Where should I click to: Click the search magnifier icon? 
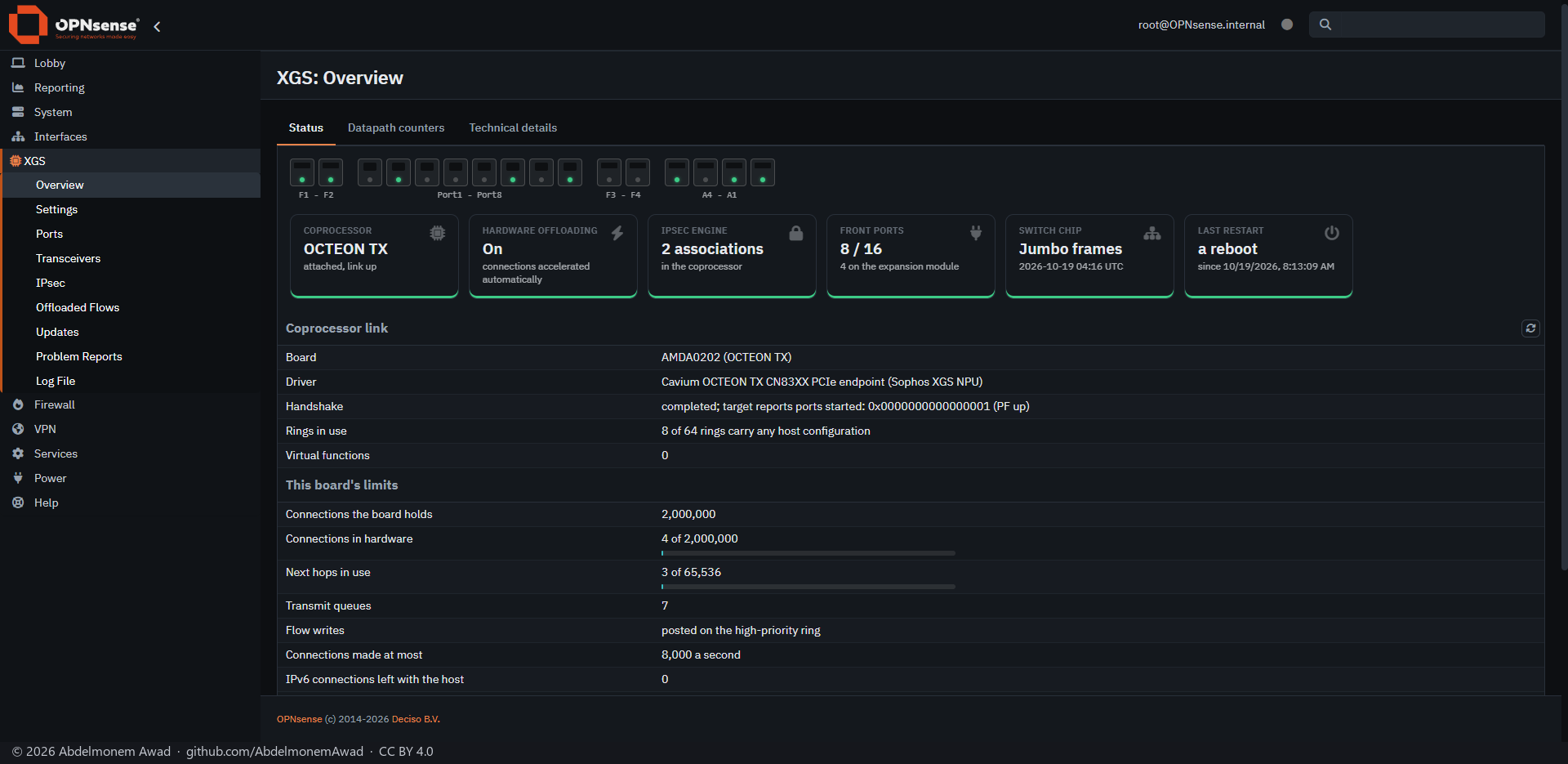(x=1325, y=25)
